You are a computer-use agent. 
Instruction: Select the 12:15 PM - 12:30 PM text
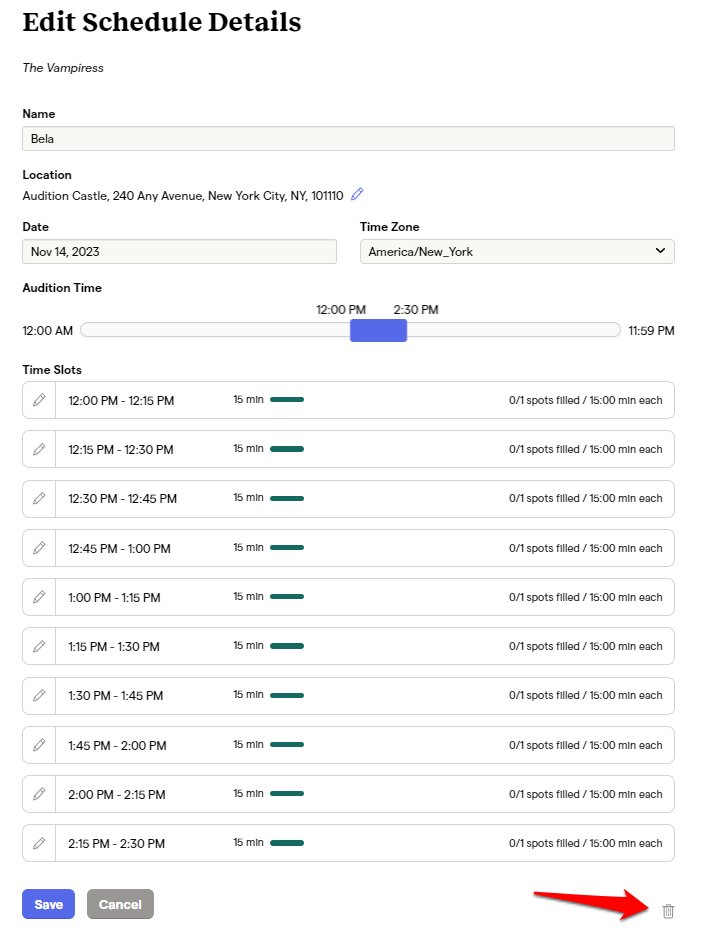point(121,450)
